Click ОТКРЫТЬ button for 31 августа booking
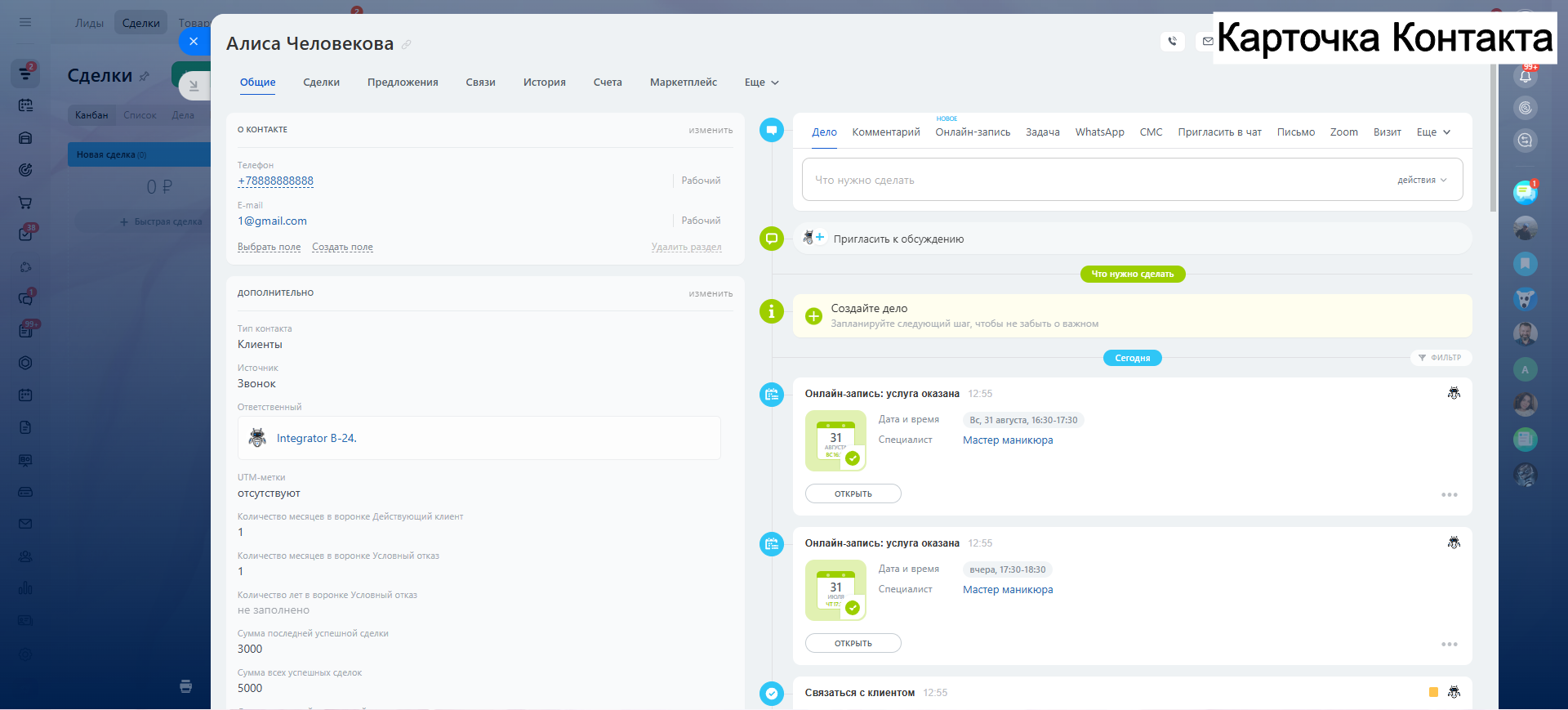This screenshot has width=1568, height=710. coord(853,493)
